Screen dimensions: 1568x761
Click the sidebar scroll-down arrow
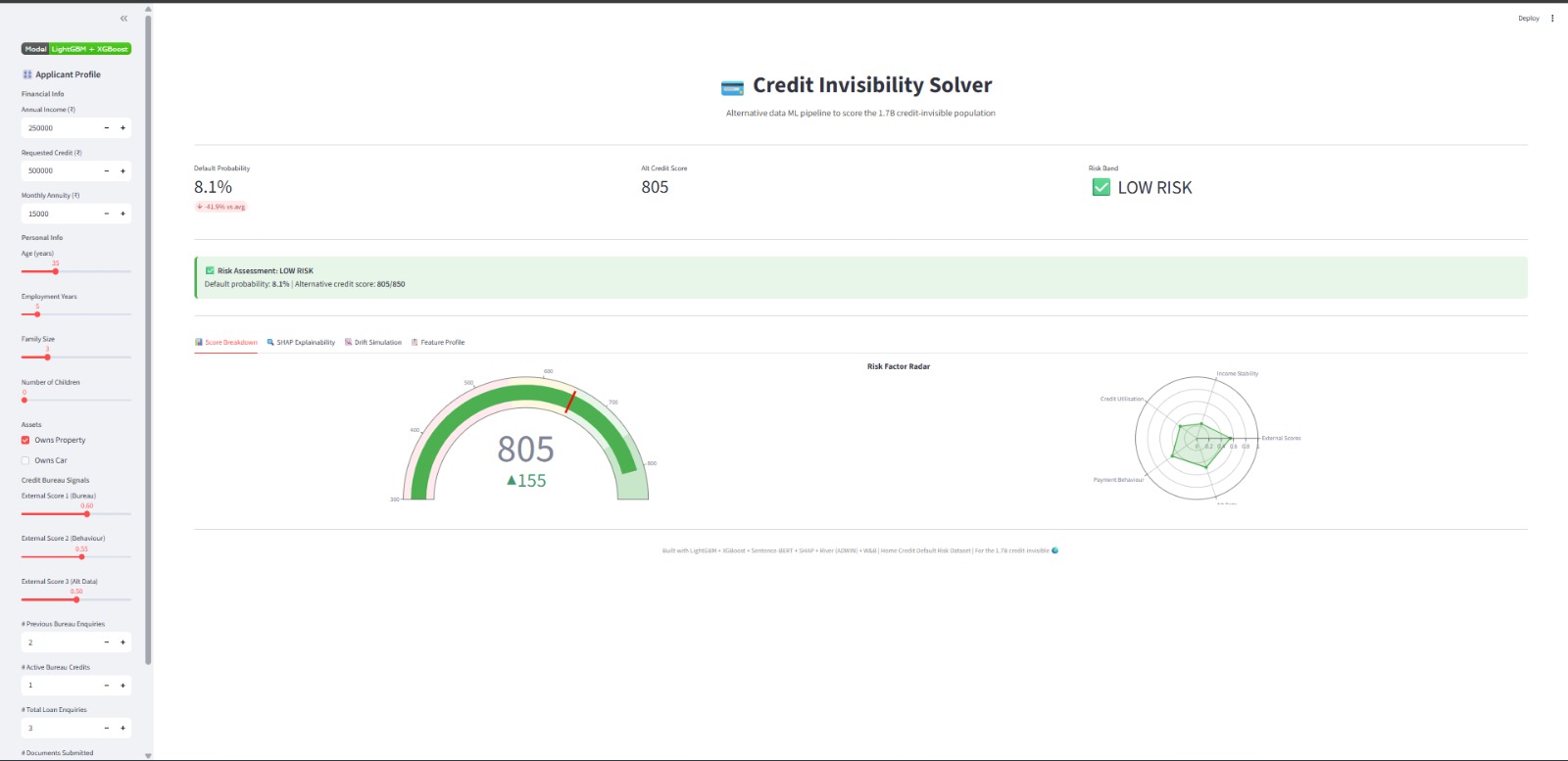click(148, 755)
